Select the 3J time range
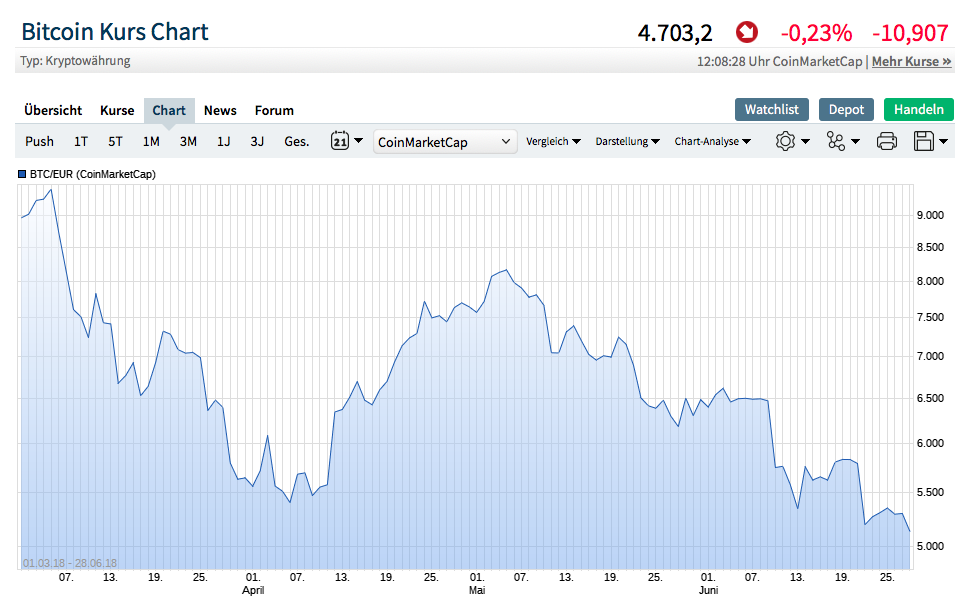The image size is (963, 600). pos(257,141)
